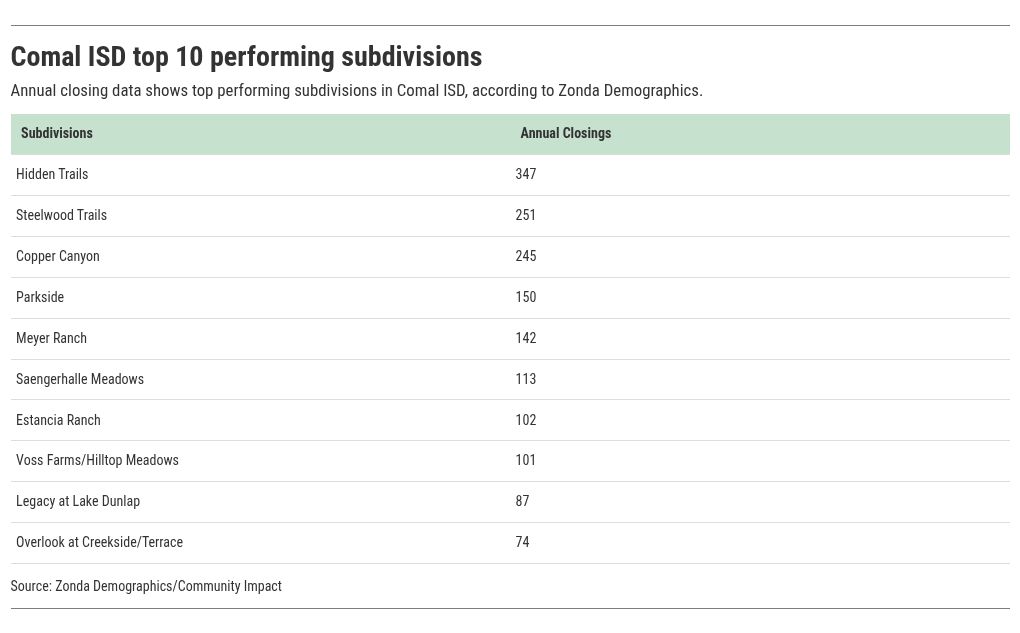Click the Annual Closings column header
1020x633 pixels.
click(x=565, y=133)
